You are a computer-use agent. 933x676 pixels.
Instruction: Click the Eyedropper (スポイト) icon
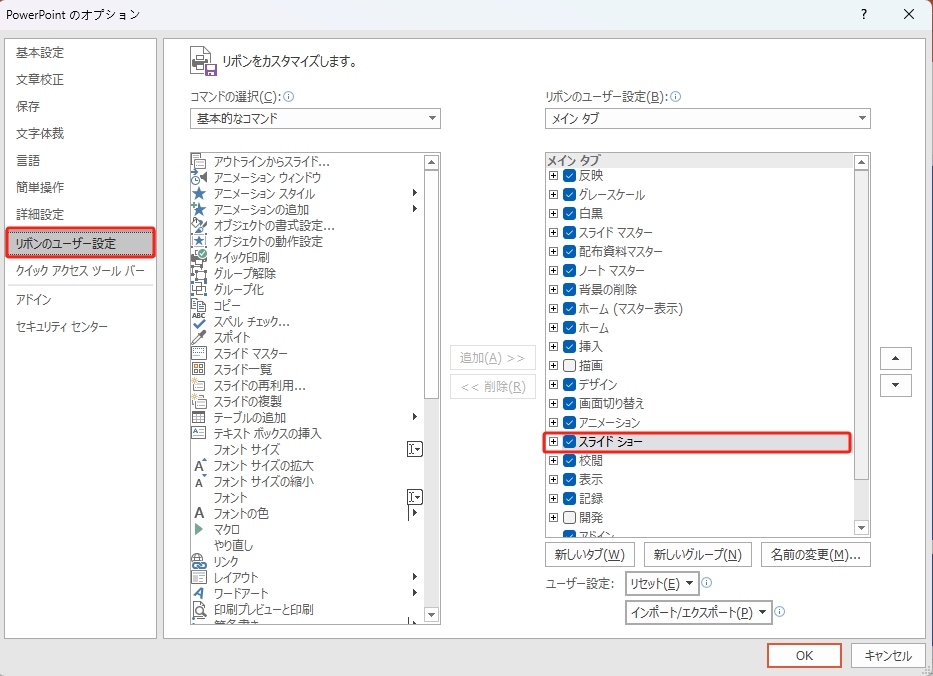click(x=199, y=337)
